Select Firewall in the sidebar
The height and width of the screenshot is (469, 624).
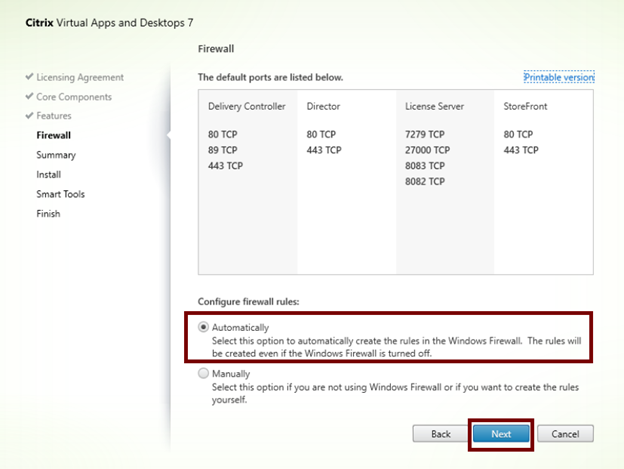(x=53, y=135)
